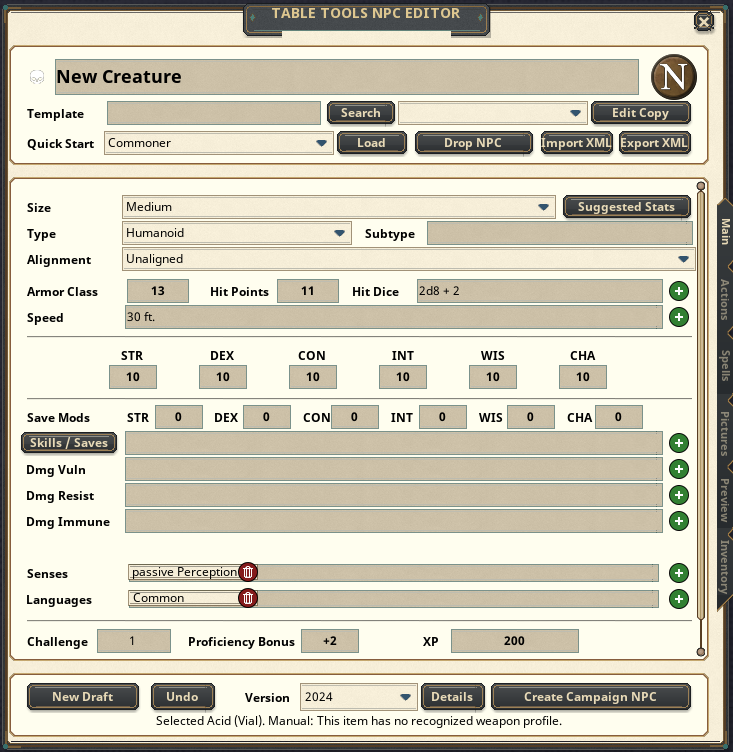Remove the Common language with trash icon
The image size is (733, 752).
click(x=248, y=598)
